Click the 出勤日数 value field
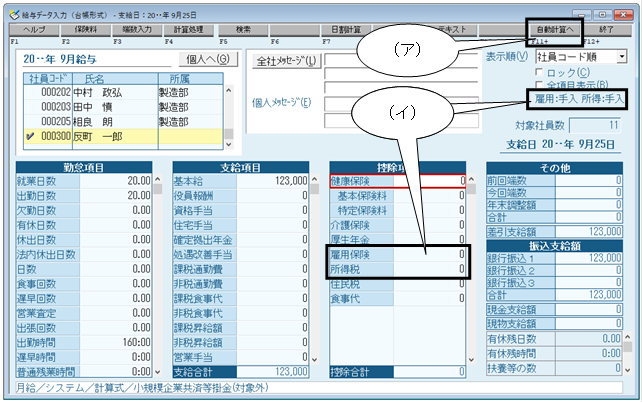The height and width of the screenshot is (403, 642). tap(116, 196)
